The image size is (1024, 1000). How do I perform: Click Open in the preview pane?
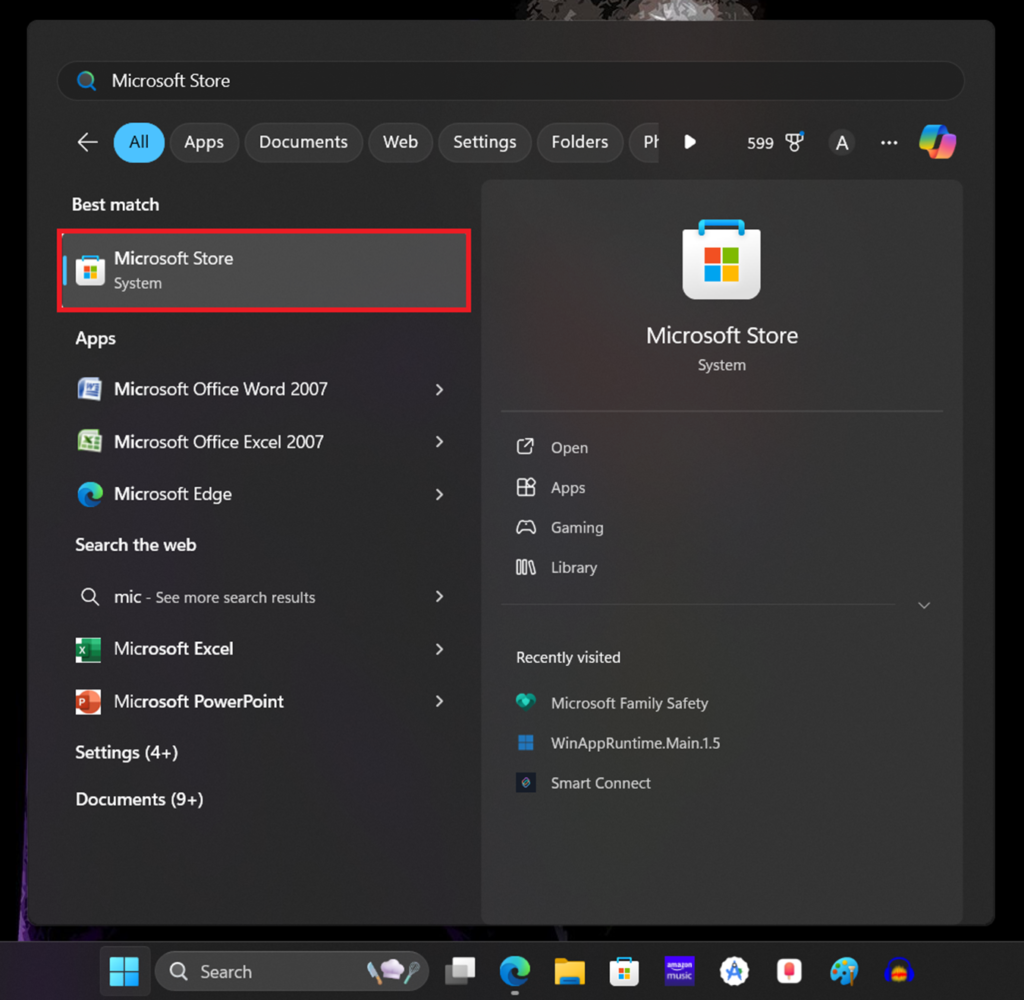coord(569,448)
